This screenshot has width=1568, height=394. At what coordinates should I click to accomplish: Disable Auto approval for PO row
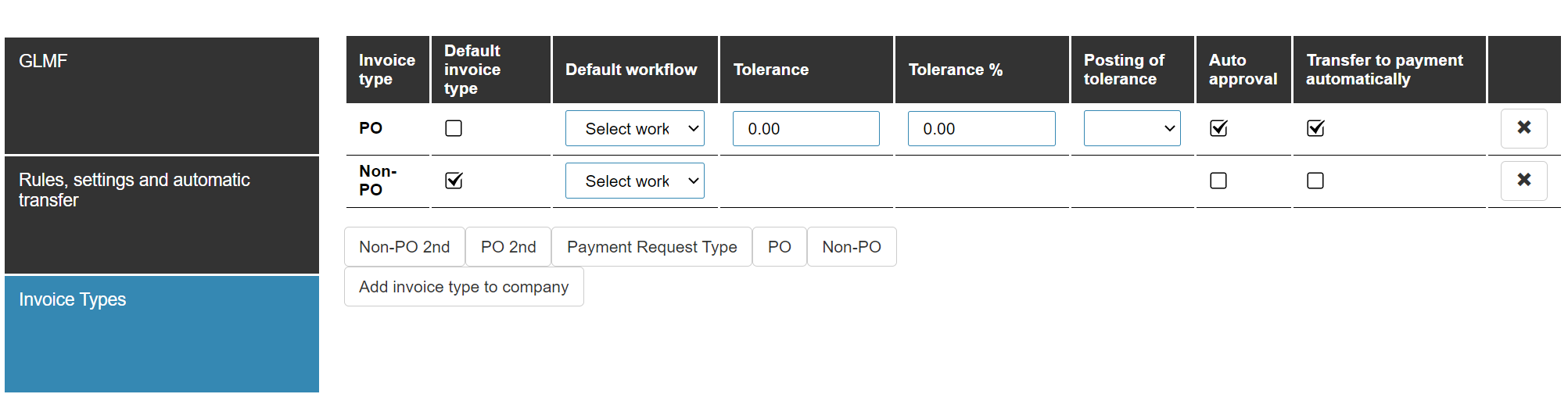coord(1218,128)
